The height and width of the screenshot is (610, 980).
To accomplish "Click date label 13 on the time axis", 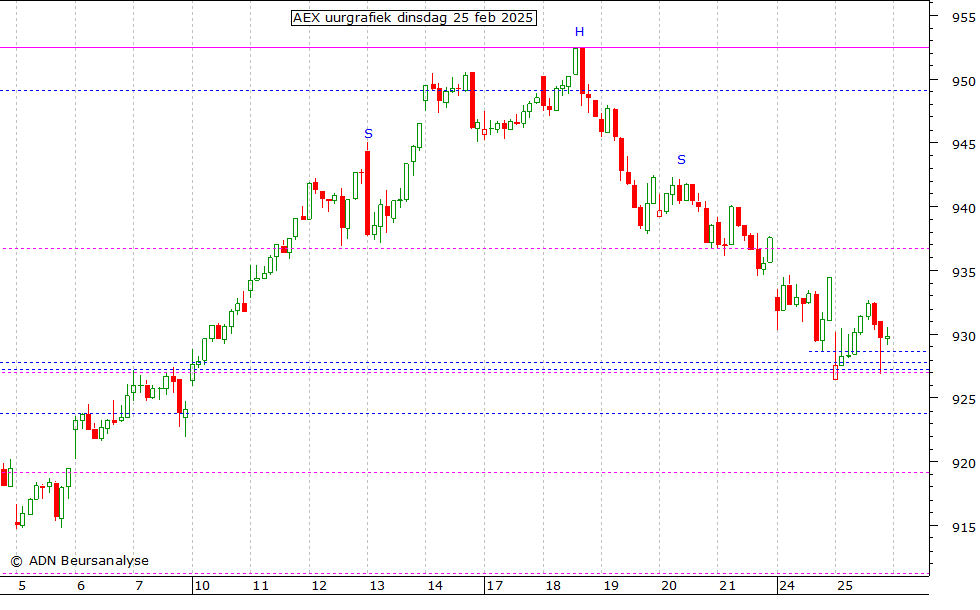I will coord(377,586).
